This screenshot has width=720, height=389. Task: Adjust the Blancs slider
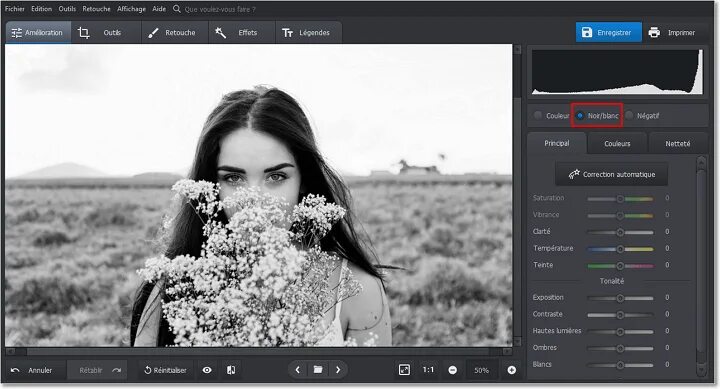click(x=620, y=365)
